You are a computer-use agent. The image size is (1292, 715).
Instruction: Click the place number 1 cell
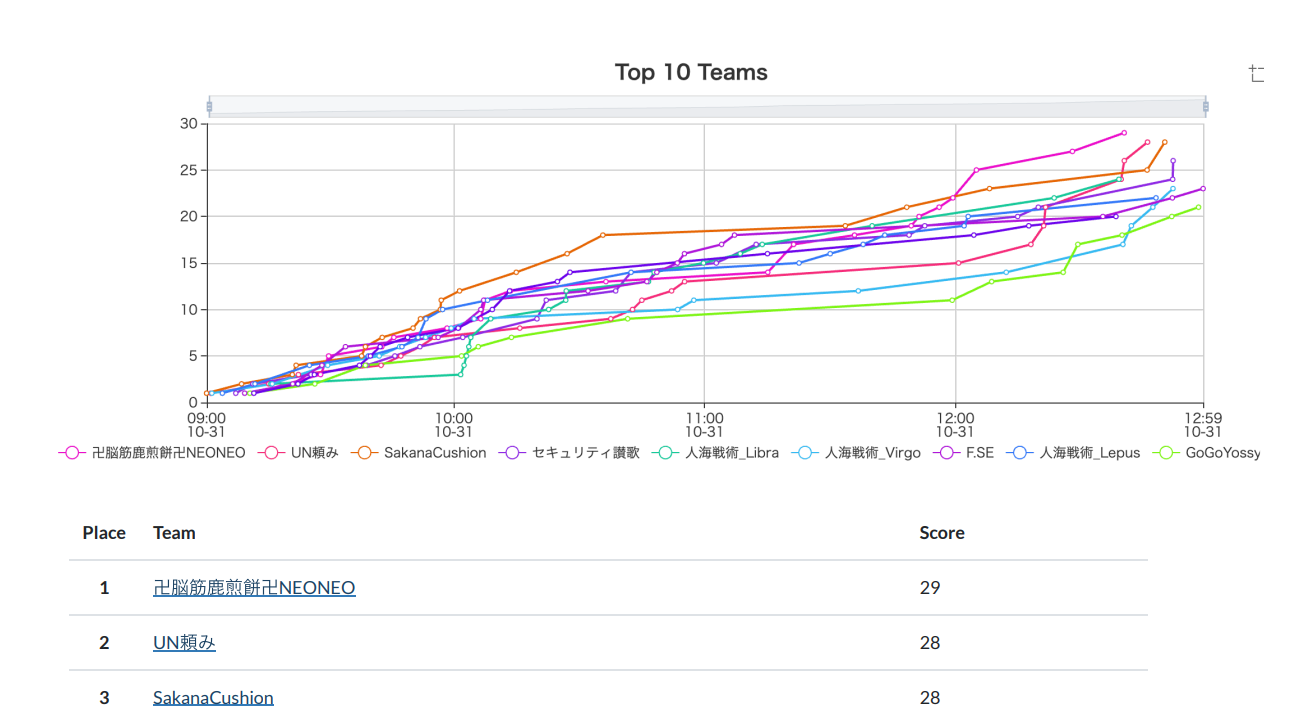104,587
